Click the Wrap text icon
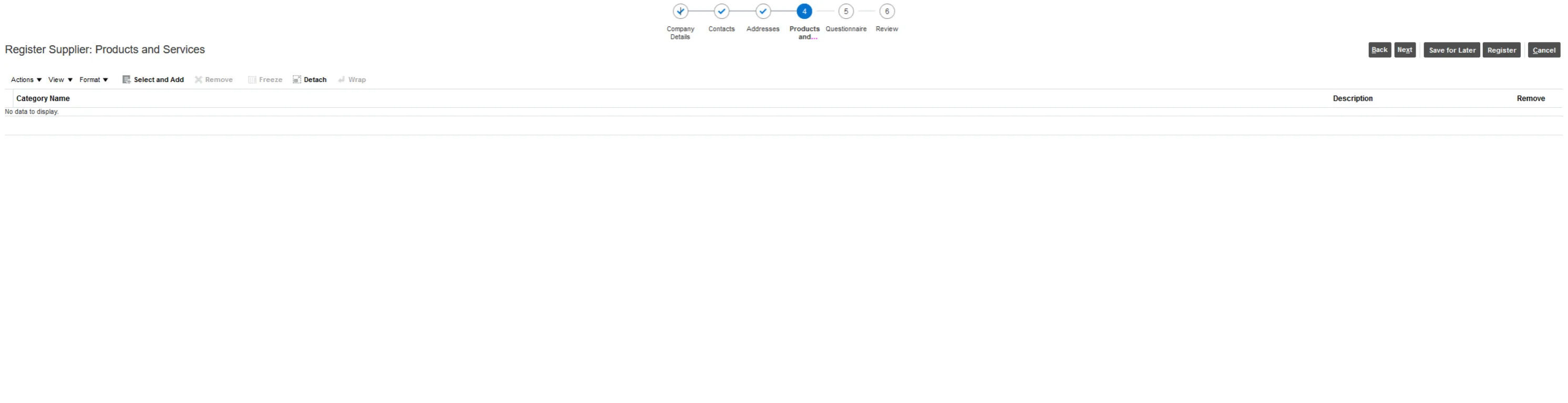 tap(342, 80)
